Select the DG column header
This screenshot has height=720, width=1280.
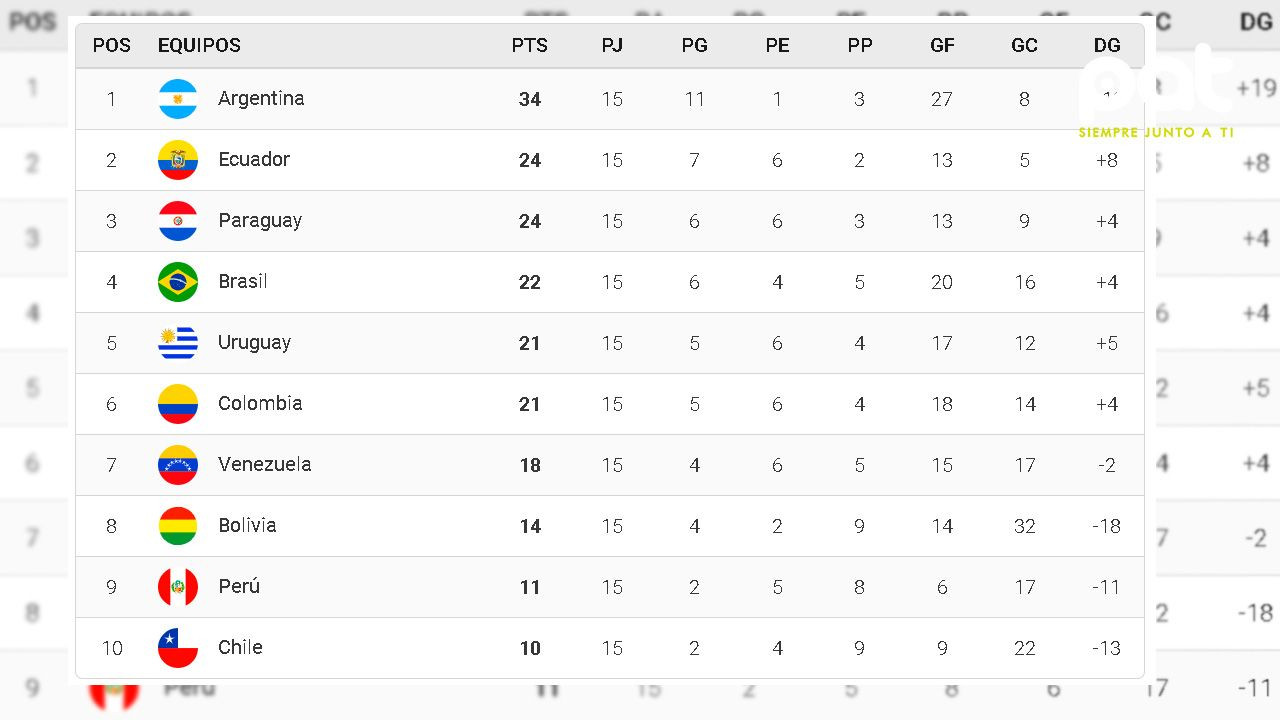(1107, 45)
